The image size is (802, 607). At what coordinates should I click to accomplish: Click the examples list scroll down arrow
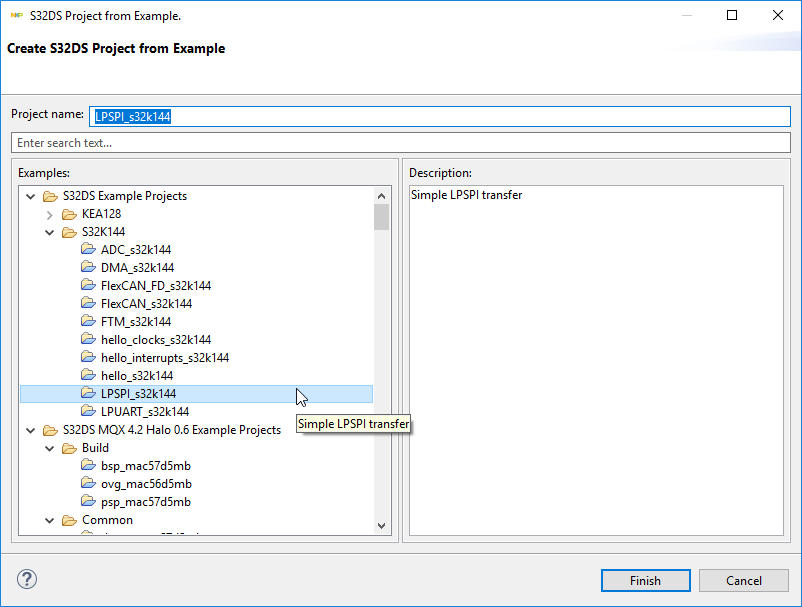tap(381, 526)
